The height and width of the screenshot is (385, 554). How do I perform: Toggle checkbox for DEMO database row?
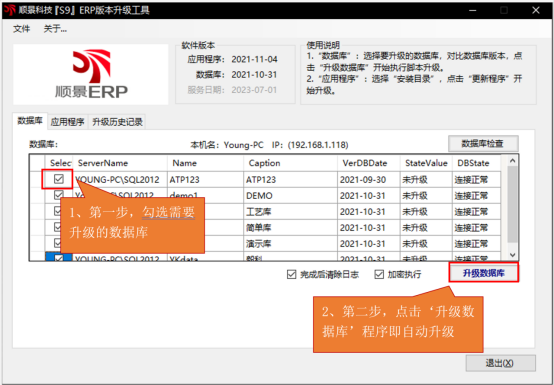tap(59, 195)
